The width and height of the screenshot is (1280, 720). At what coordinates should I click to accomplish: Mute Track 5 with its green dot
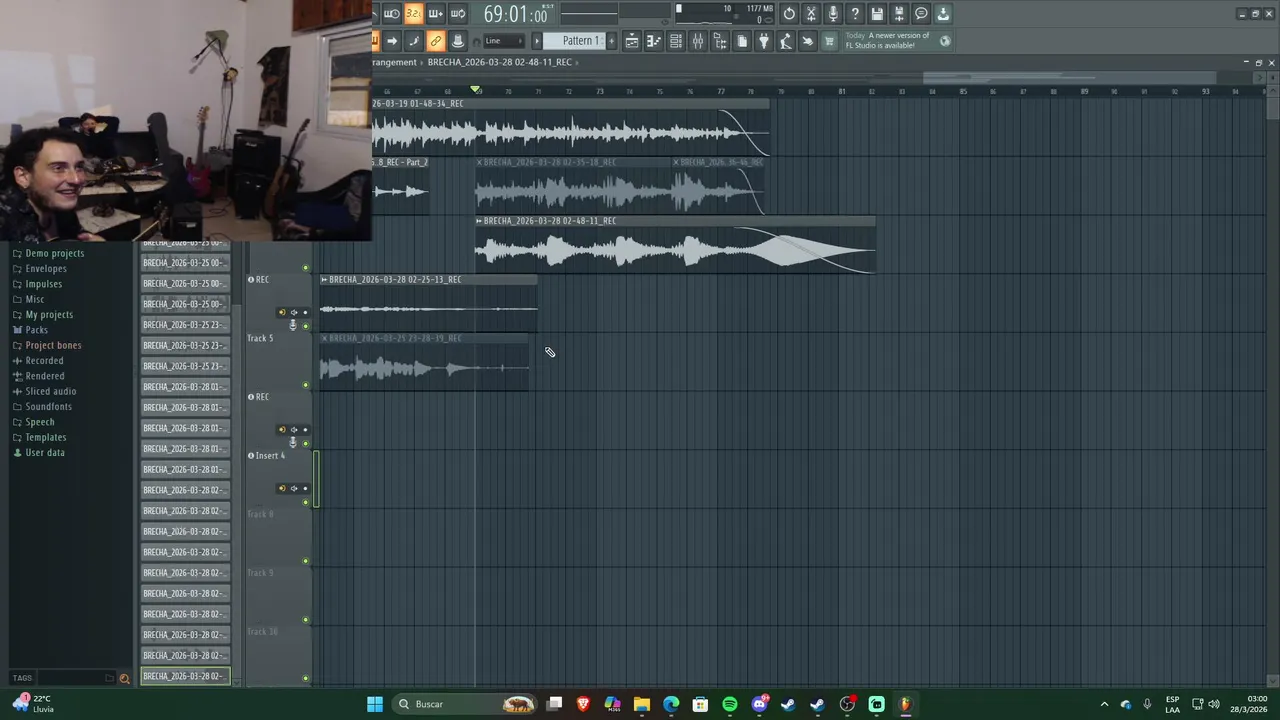pos(306,385)
